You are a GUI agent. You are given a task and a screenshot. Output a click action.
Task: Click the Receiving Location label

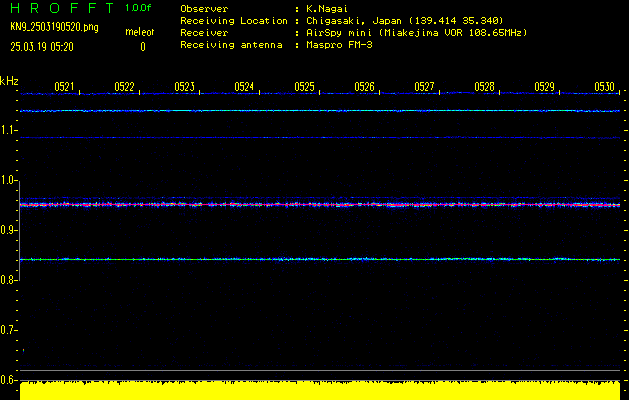(x=234, y=20)
